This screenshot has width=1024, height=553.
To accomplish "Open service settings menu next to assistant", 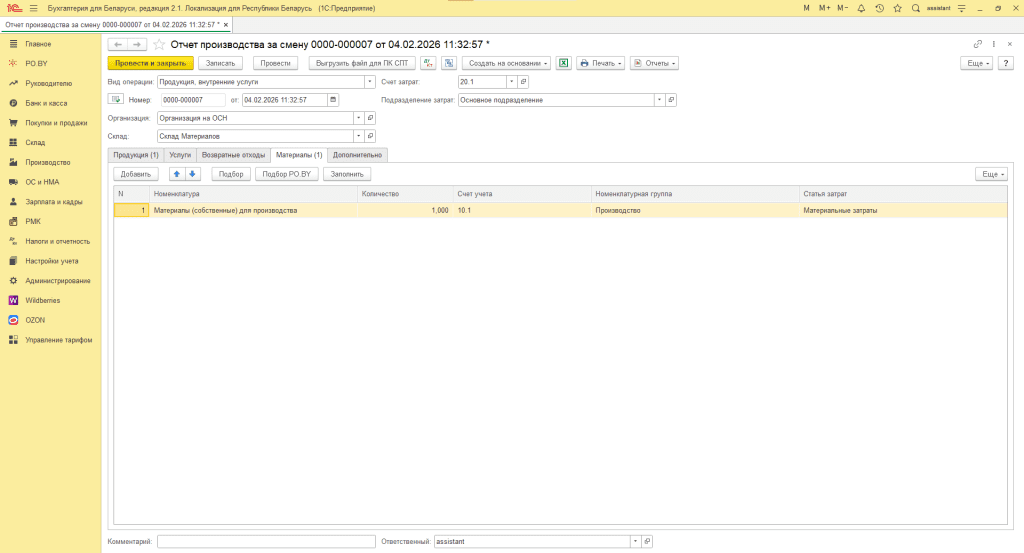I will 961,8.
